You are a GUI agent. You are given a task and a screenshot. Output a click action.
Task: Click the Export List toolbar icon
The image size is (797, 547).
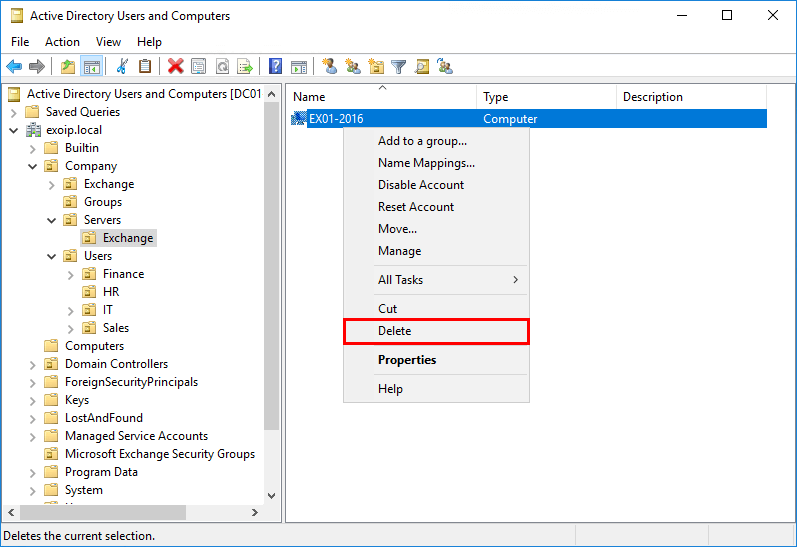245,66
